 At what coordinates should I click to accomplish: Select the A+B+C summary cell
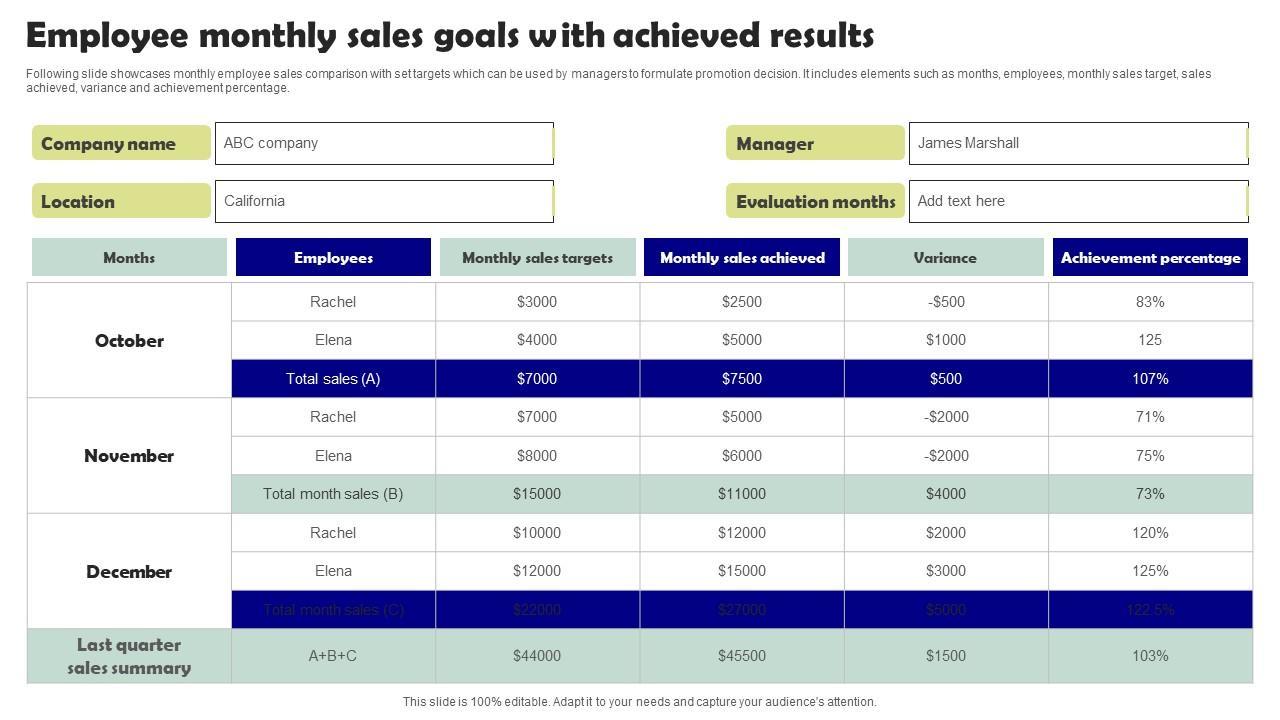pyautogui.click(x=333, y=656)
